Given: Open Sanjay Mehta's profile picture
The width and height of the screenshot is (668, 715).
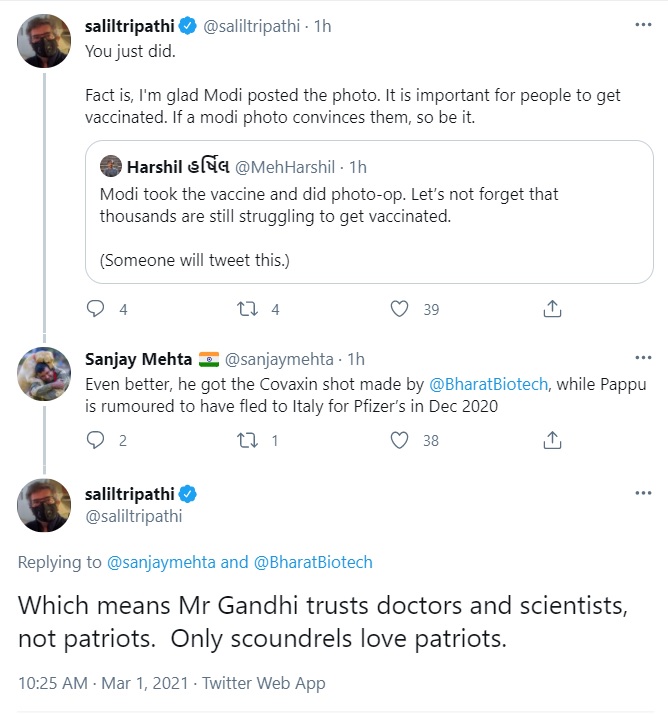Looking at the screenshot, I should point(44,377).
